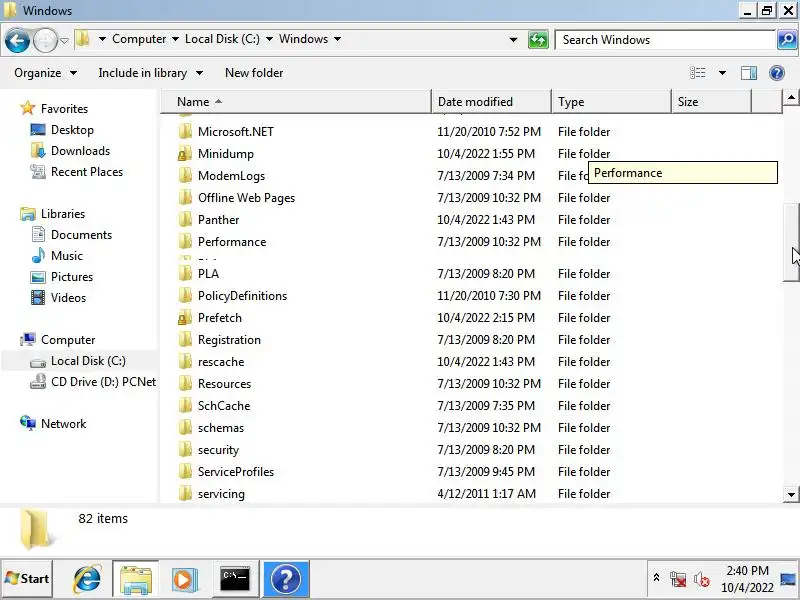Click the search magnifier icon
800x600 pixels.
pyautogui.click(x=787, y=40)
